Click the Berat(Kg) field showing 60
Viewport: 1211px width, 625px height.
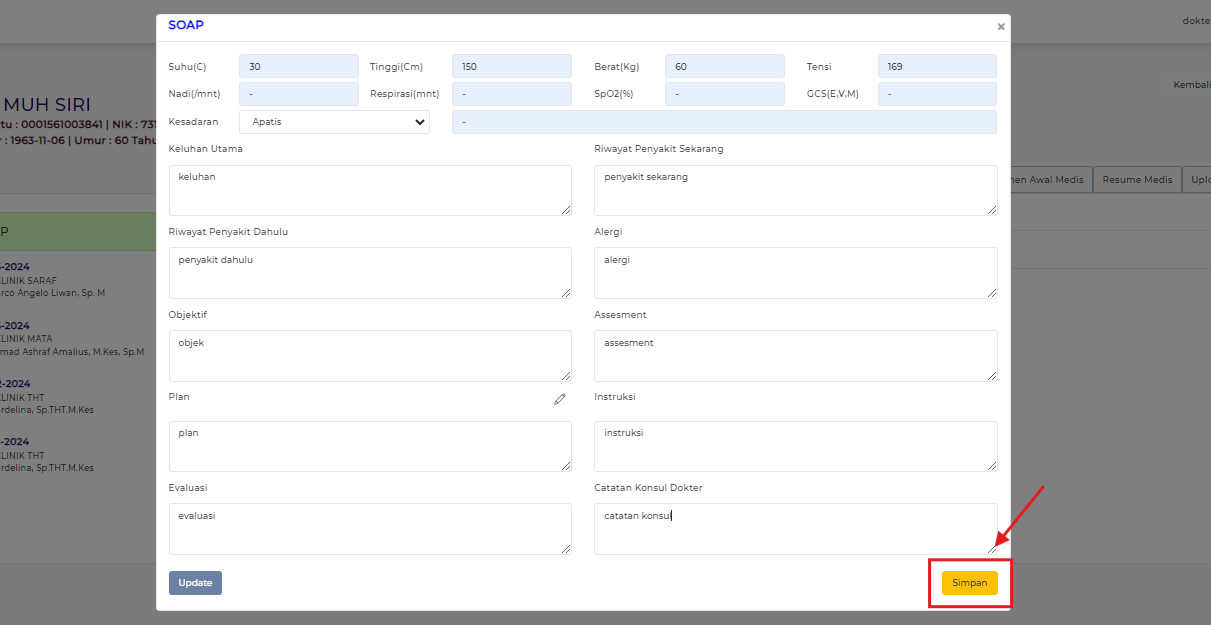pyautogui.click(x=724, y=65)
